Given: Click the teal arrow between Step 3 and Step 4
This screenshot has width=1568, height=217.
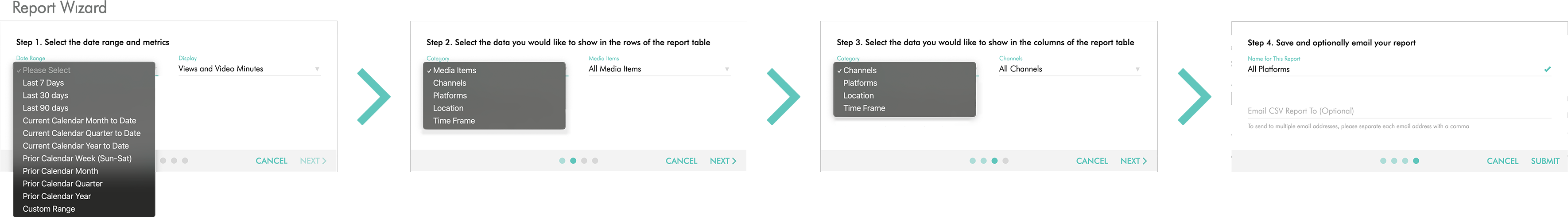Looking at the screenshot, I should [x=1194, y=96].
